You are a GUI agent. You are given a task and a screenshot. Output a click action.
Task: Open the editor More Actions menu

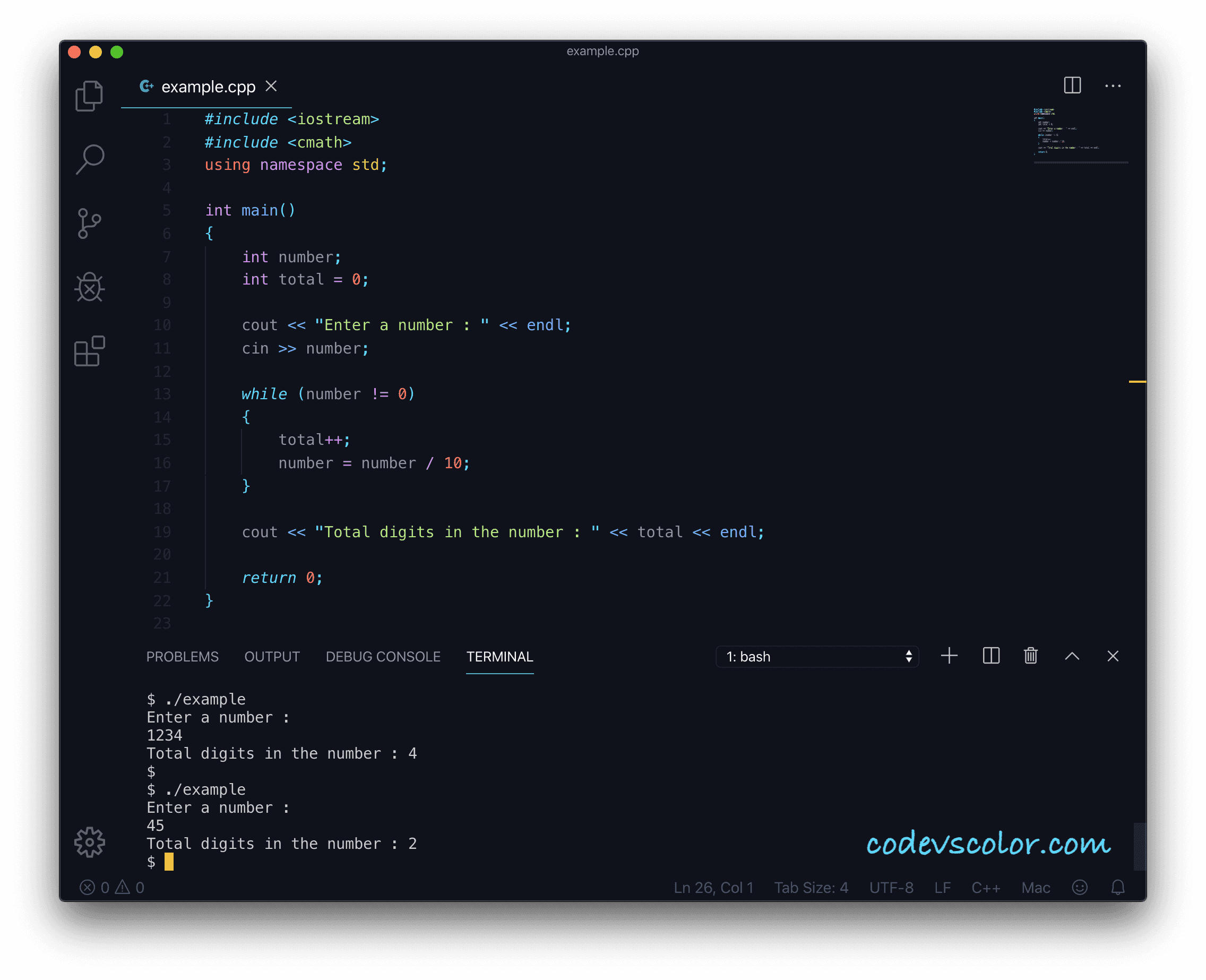[x=1113, y=86]
